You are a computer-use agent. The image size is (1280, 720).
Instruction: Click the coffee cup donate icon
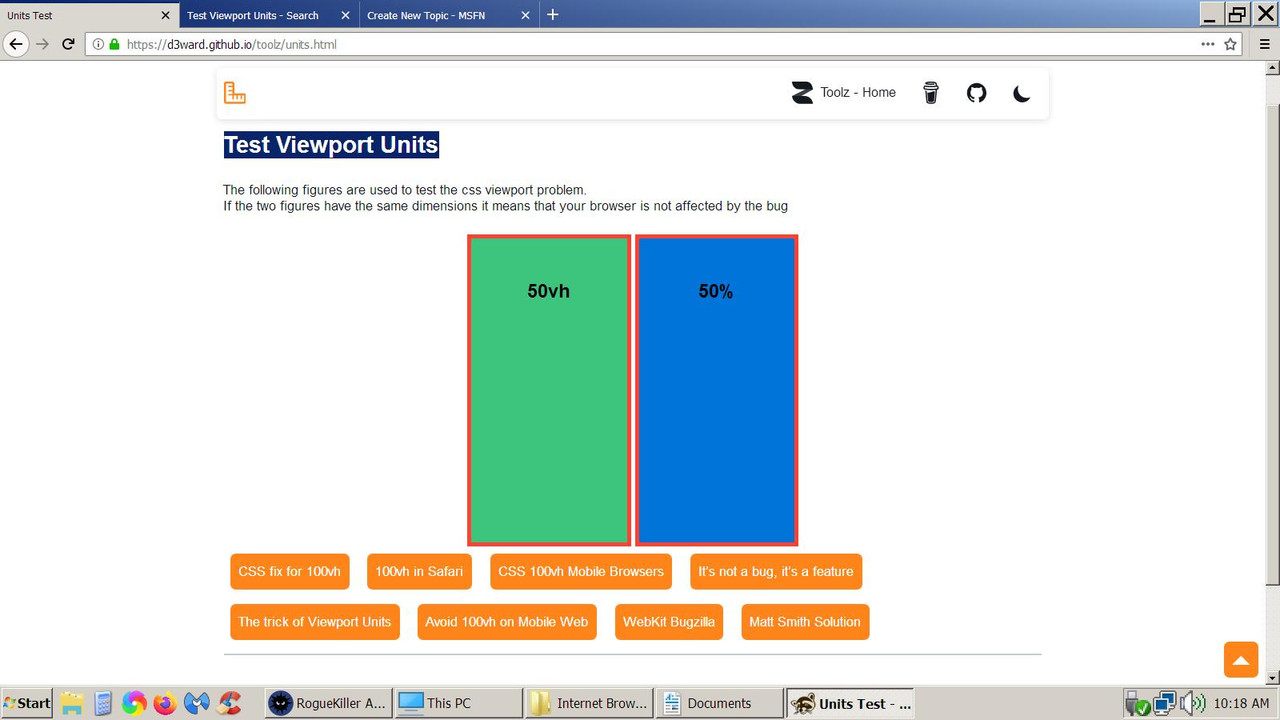point(931,93)
